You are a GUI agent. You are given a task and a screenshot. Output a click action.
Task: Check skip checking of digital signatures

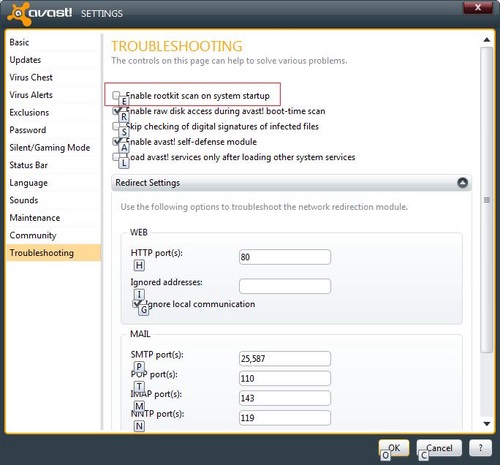point(116,126)
